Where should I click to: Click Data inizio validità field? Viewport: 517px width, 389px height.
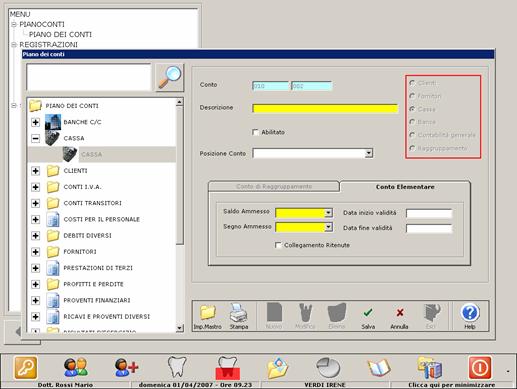[429, 213]
